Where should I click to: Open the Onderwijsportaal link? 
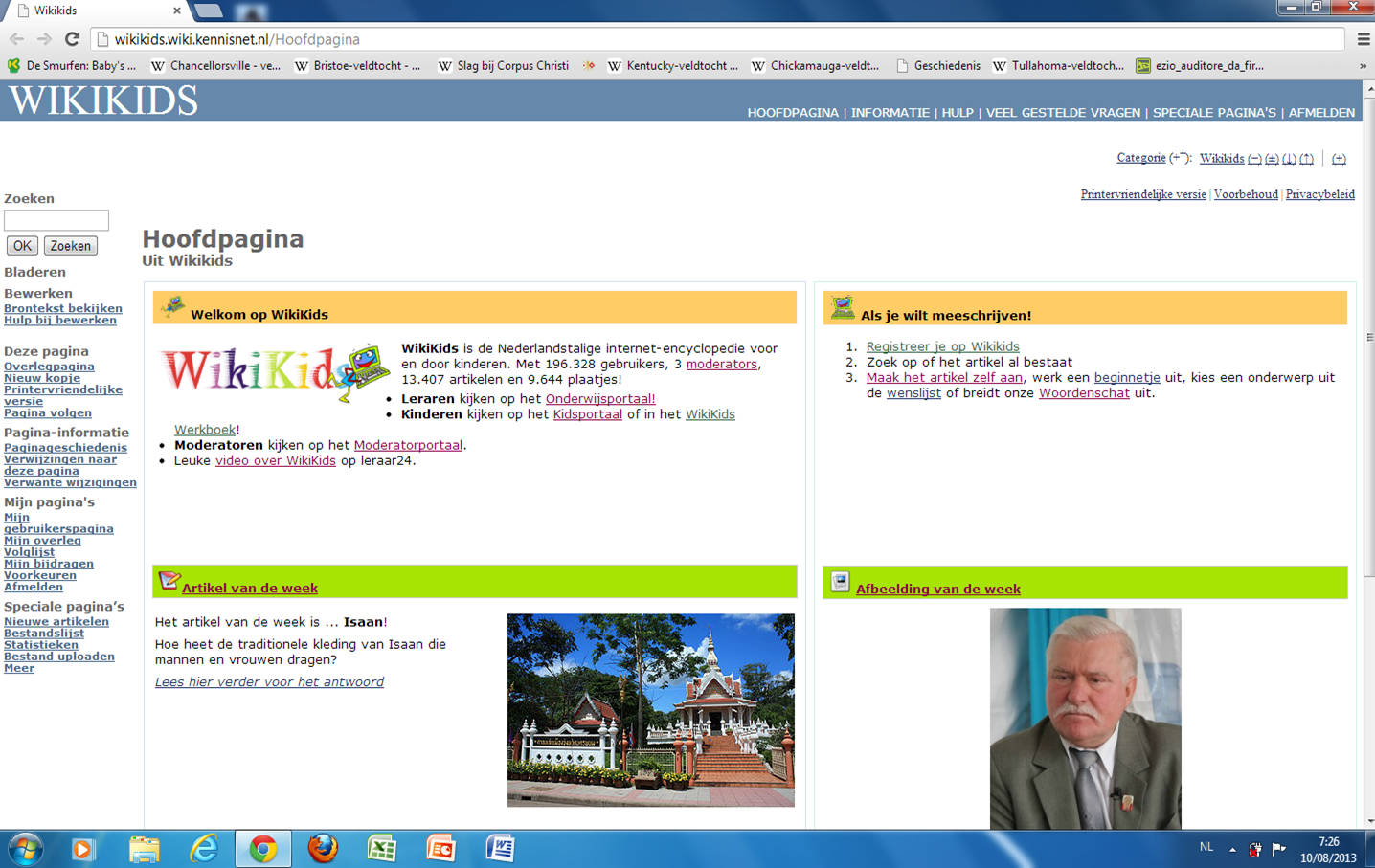pyautogui.click(x=600, y=399)
